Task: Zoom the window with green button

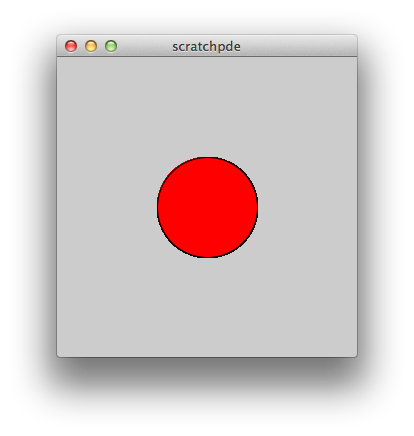Action: [111, 46]
